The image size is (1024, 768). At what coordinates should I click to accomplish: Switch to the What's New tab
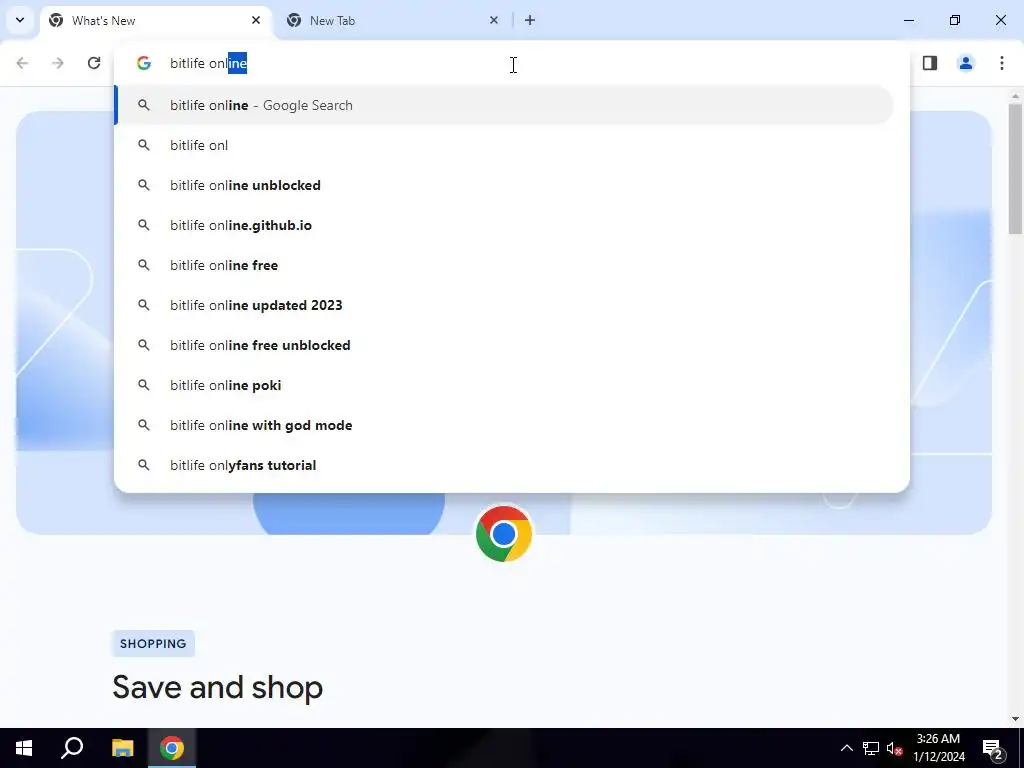click(155, 21)
